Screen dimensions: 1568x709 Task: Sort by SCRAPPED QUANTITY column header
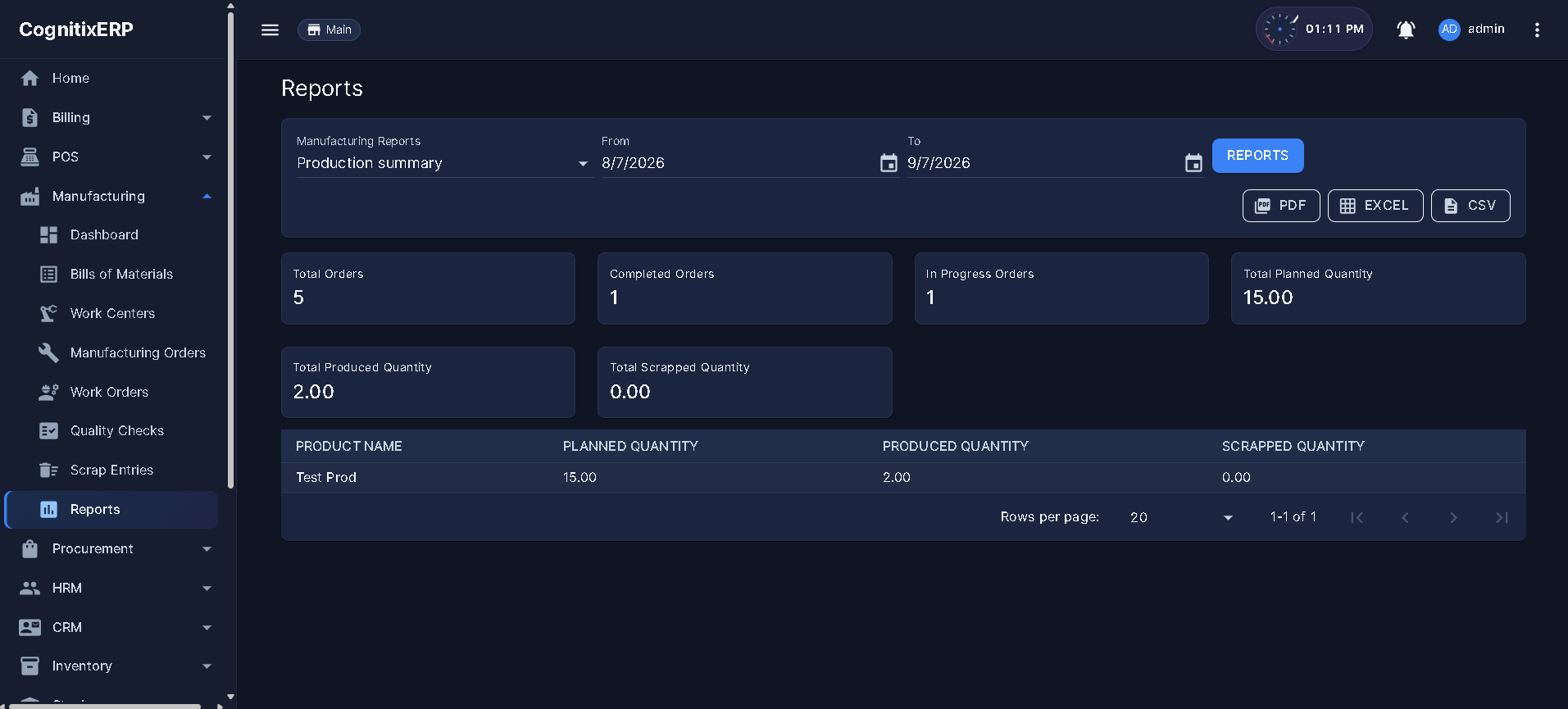coord(1293,446)
